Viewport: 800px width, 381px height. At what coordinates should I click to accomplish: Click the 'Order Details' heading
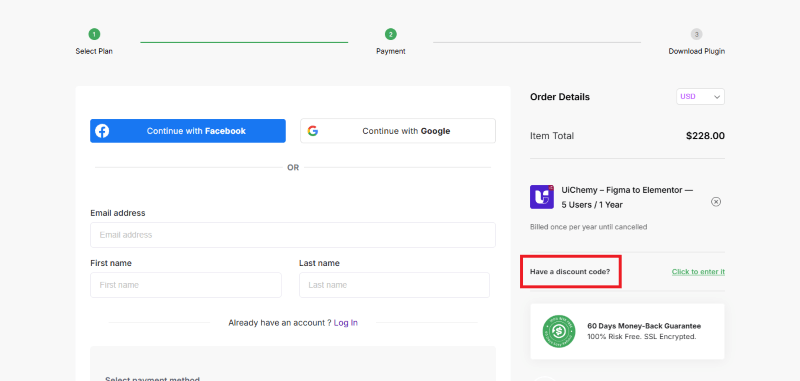pyautogui.click(x=560, y=97)
